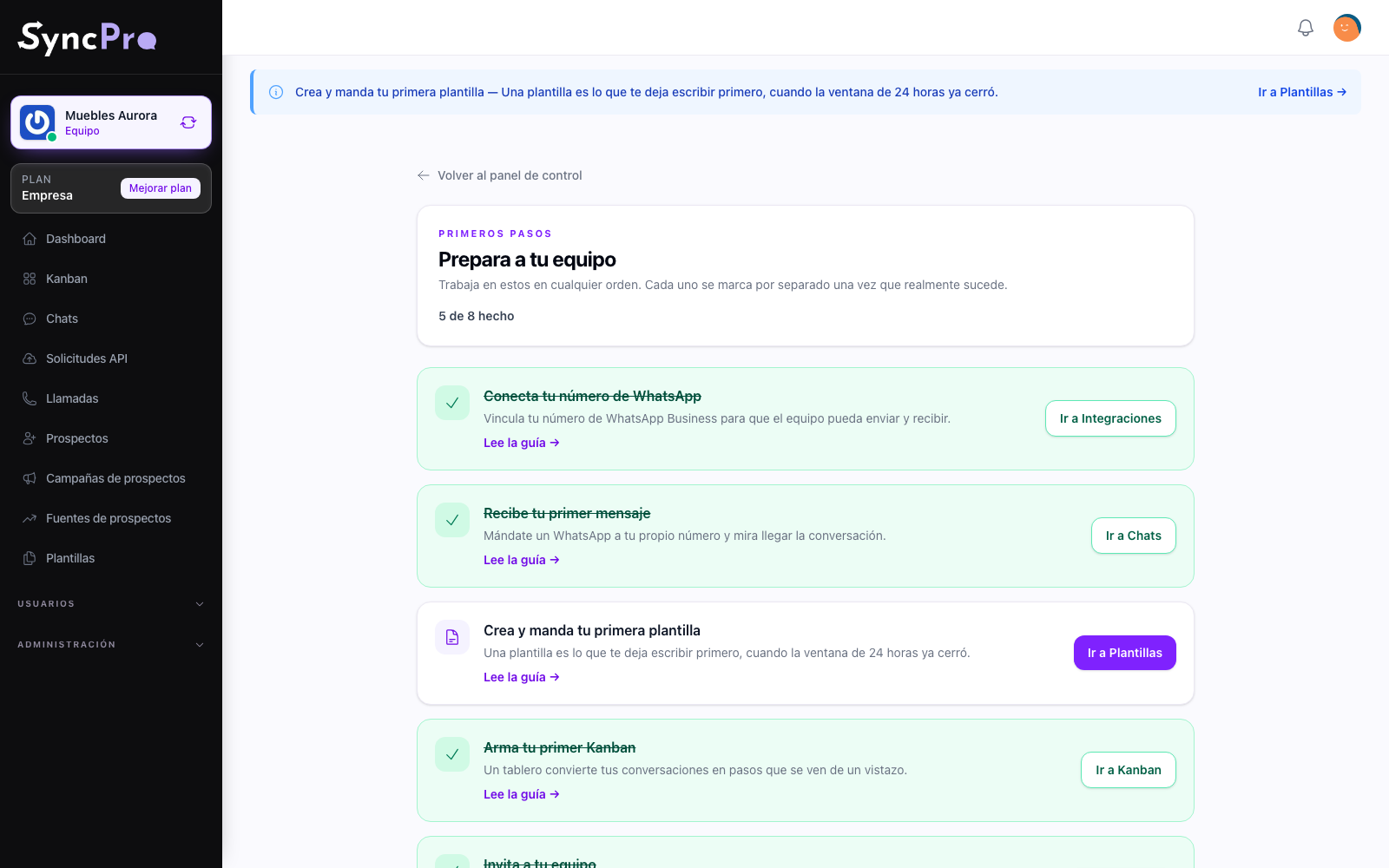Switch workspace via sync arrows icon
Image resolution: width=1389 pixels, height=868 pixels.
pos(188,122)
